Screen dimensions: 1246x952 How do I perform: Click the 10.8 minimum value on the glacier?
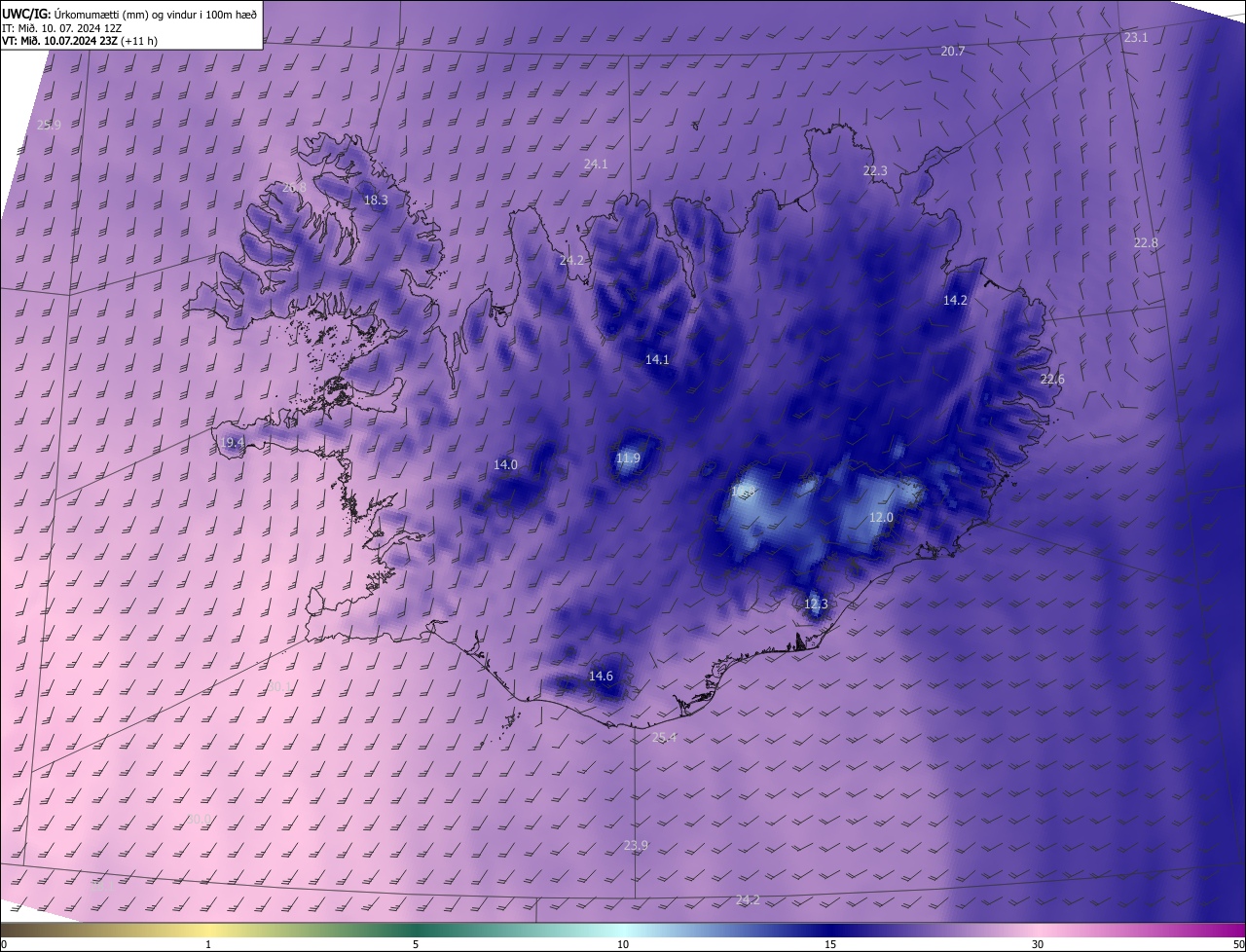click(x=742, y=492)
